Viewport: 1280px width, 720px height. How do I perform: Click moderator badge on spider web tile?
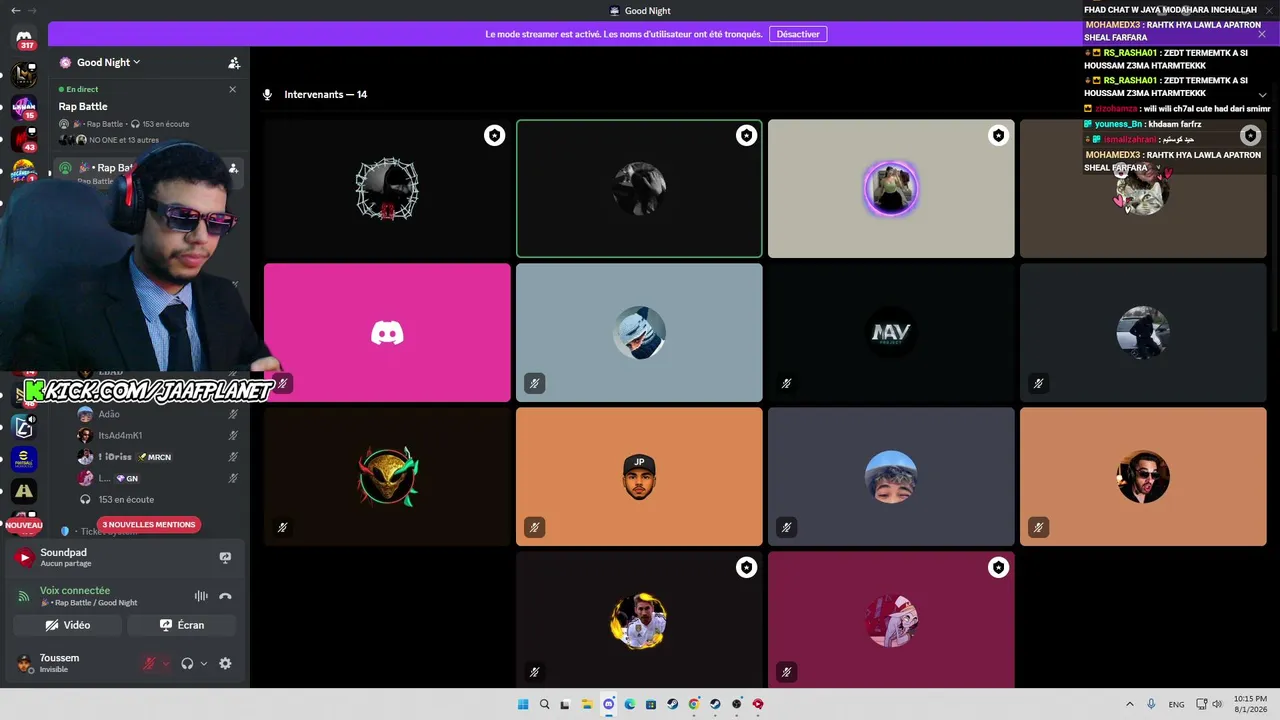tap(494, 136)
